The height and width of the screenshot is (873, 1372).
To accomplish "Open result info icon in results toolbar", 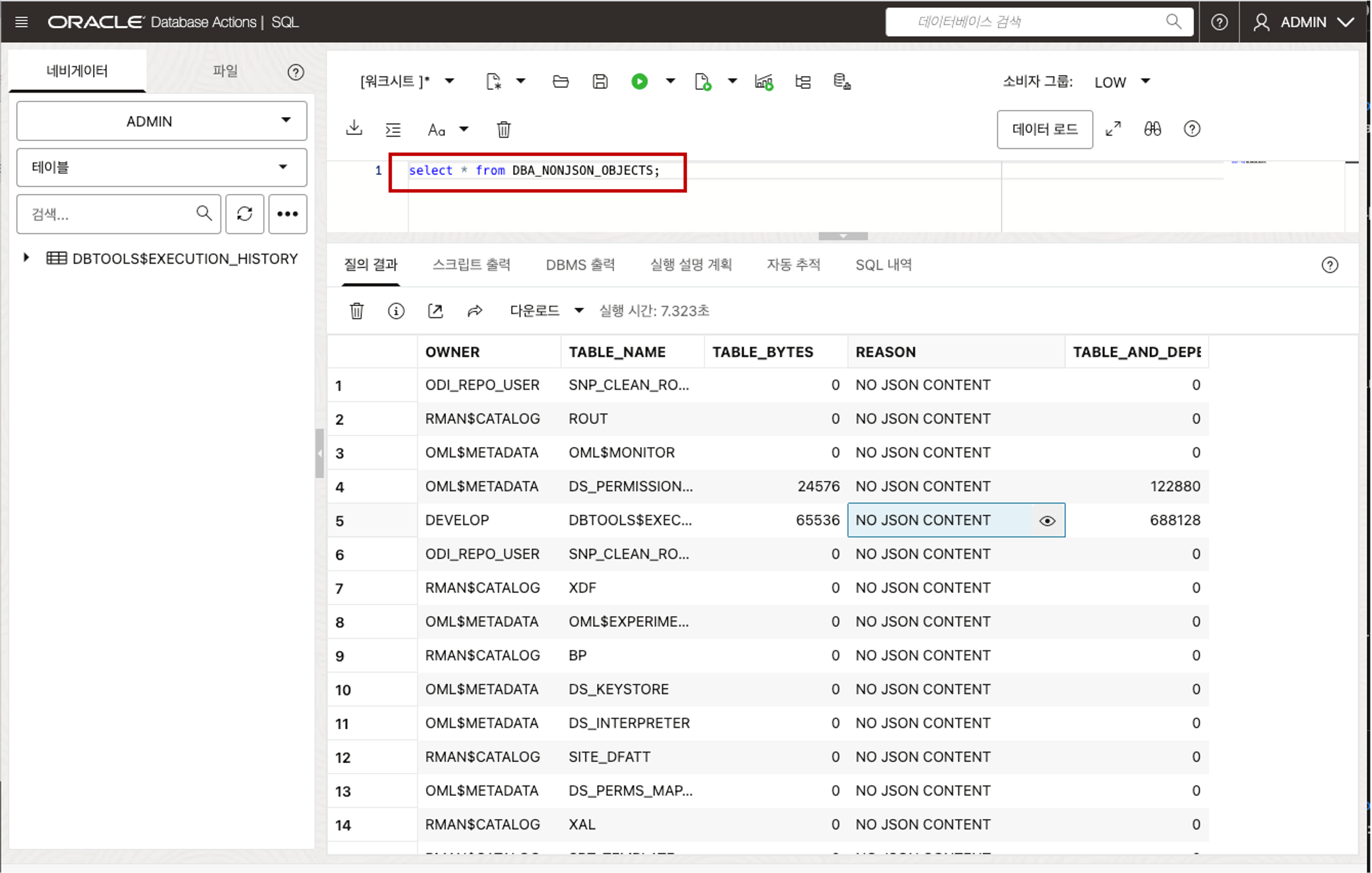I will point(396,311).
